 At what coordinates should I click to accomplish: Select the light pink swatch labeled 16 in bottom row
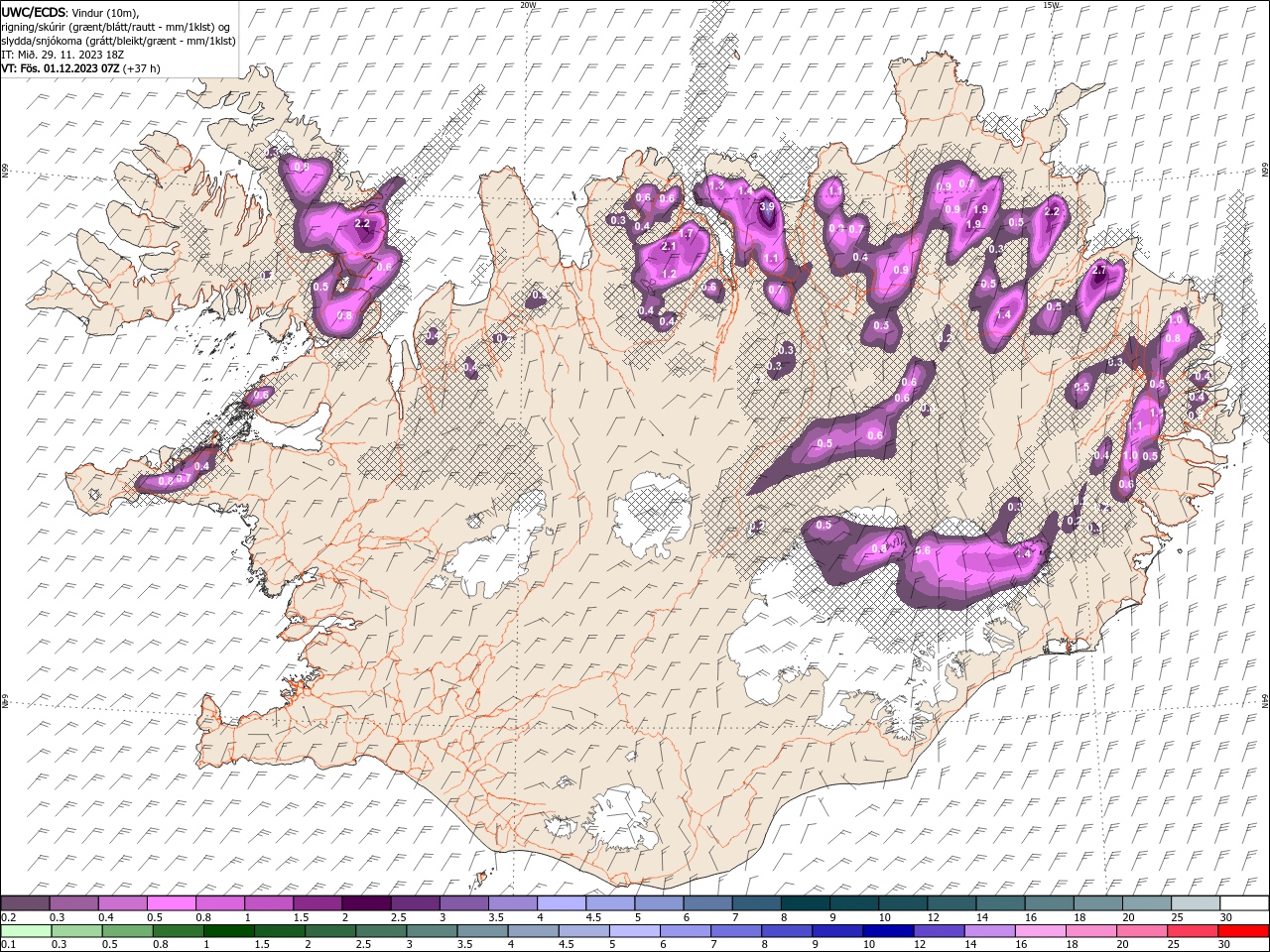point(1040,931)
